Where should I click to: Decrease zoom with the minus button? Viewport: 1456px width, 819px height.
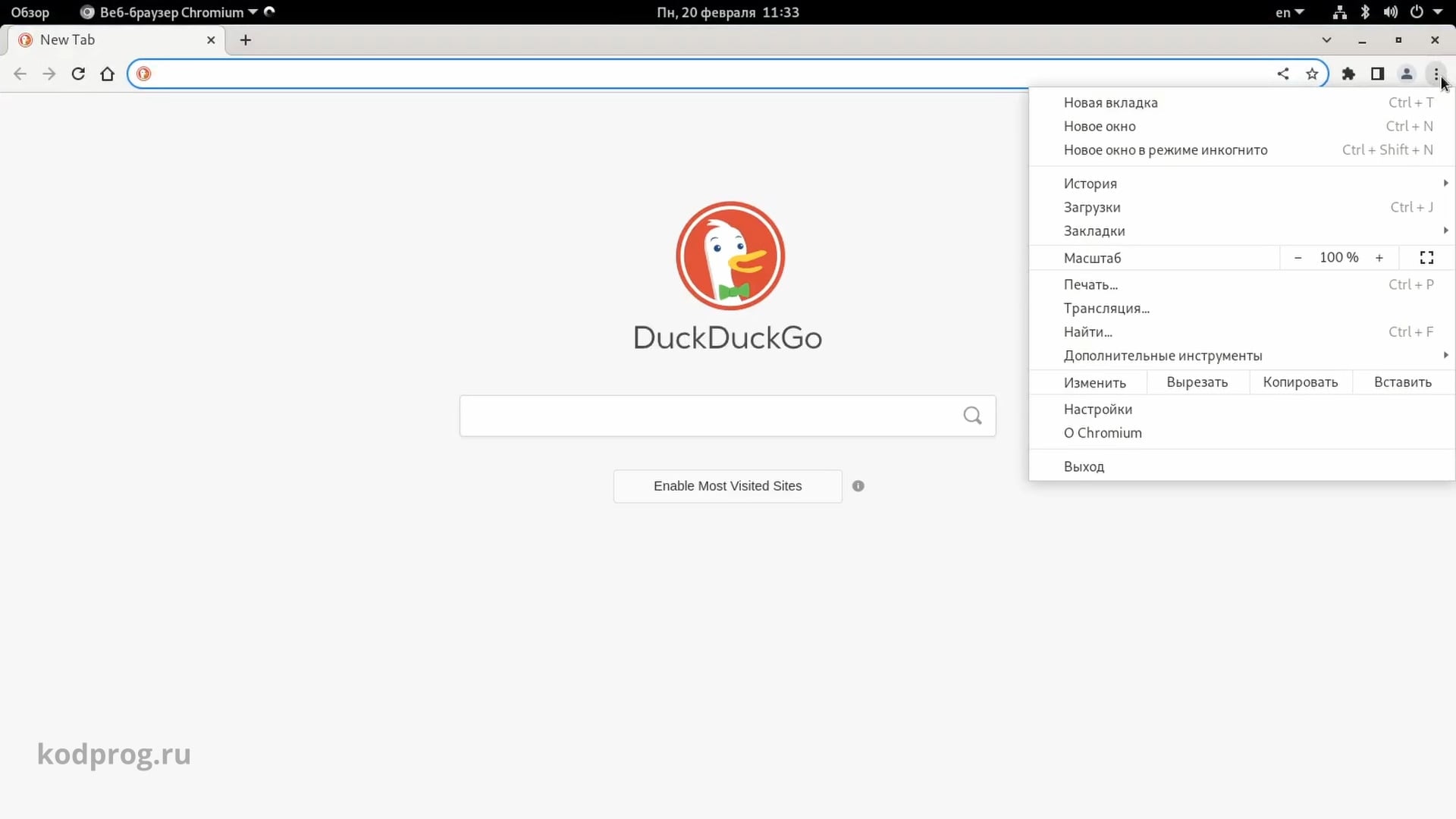[x=1298, y=258]
